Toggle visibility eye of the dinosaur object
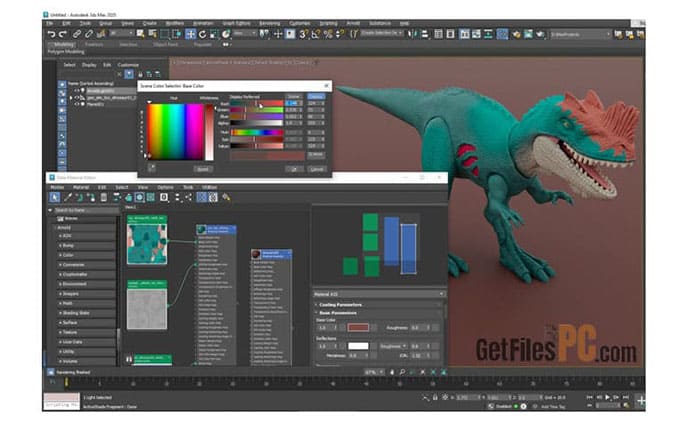 pos(77,97)
